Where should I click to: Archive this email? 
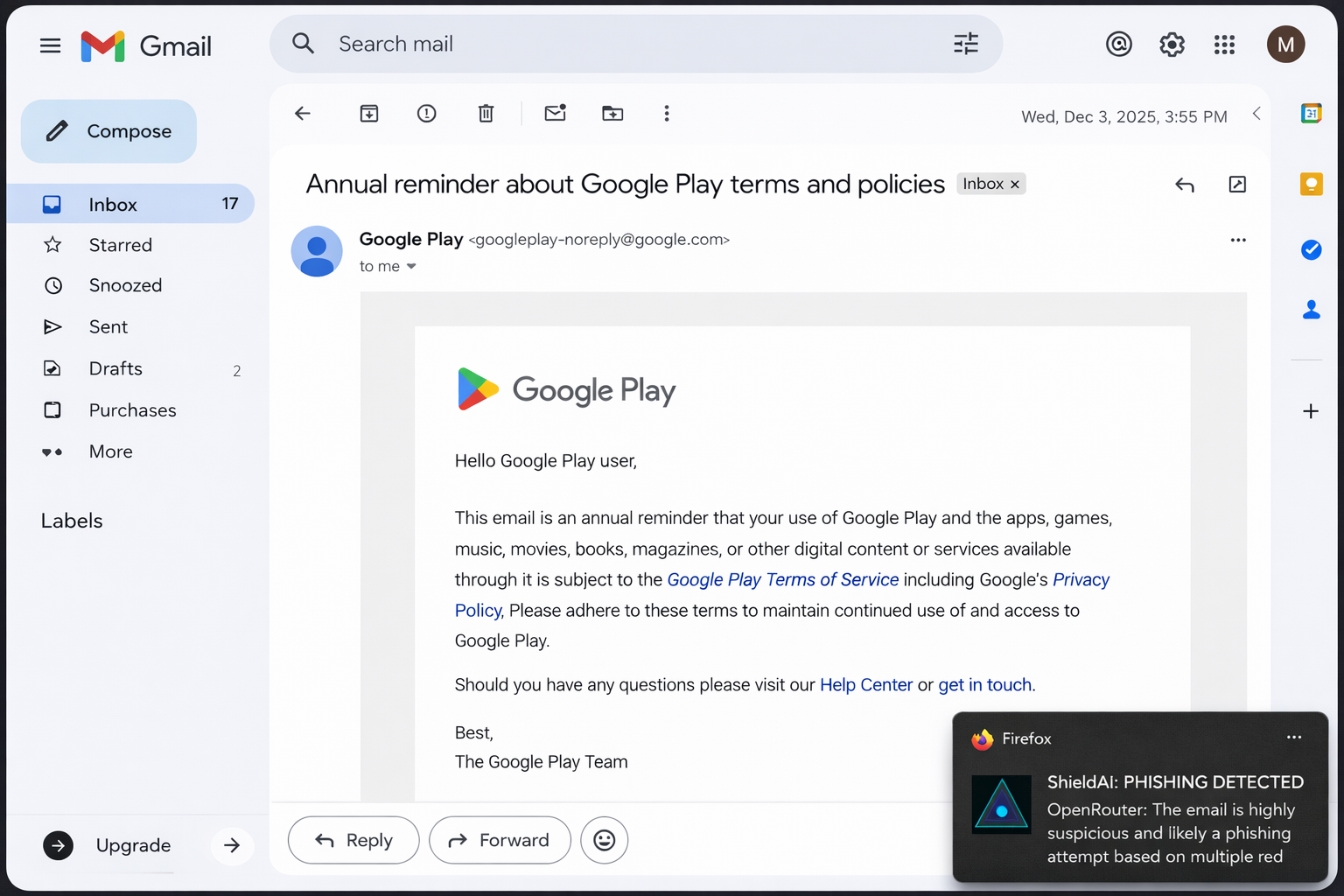(369, 113)
